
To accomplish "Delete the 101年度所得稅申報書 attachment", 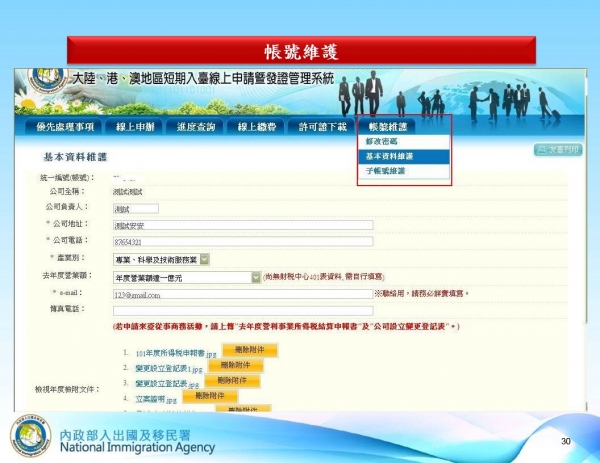I will 242,350.
